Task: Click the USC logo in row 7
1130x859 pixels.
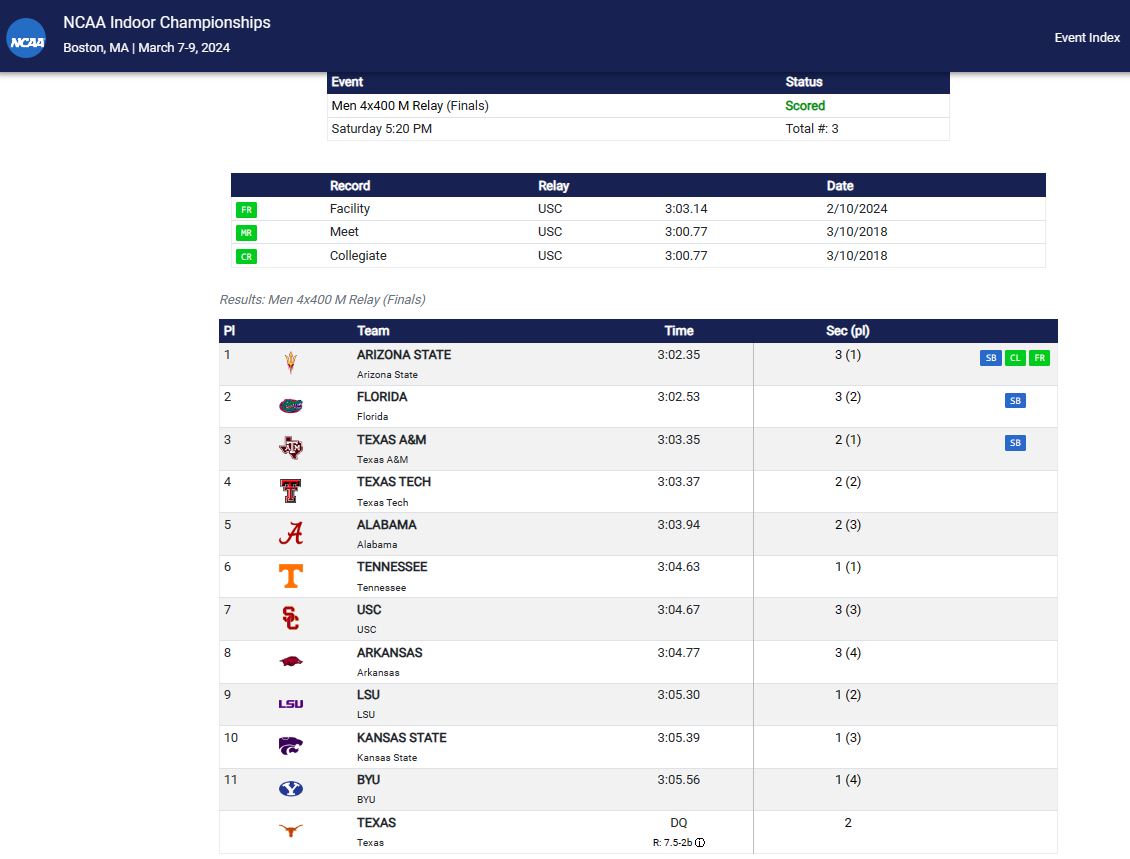Action: pos(291,618)
